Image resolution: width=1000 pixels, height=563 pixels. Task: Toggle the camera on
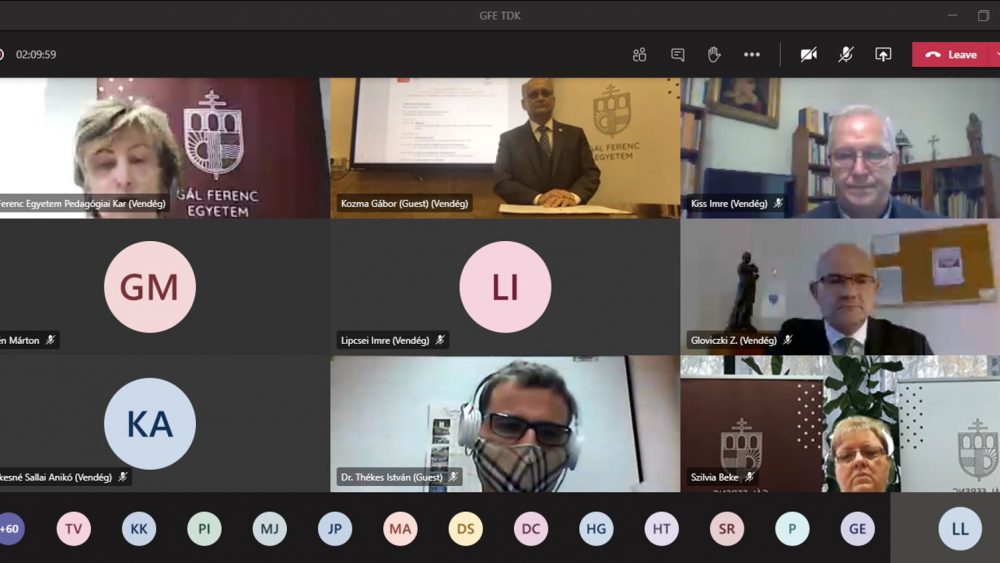pos(808,55)
